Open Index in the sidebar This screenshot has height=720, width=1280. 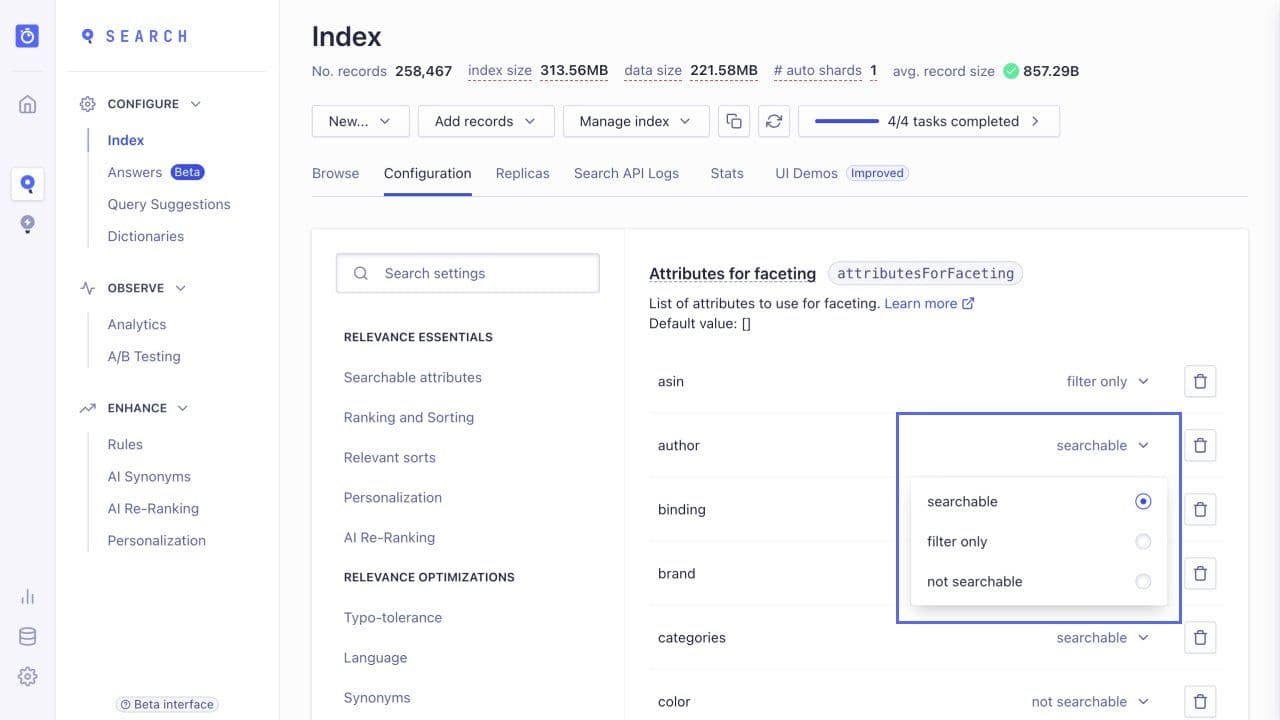(126, 140)
